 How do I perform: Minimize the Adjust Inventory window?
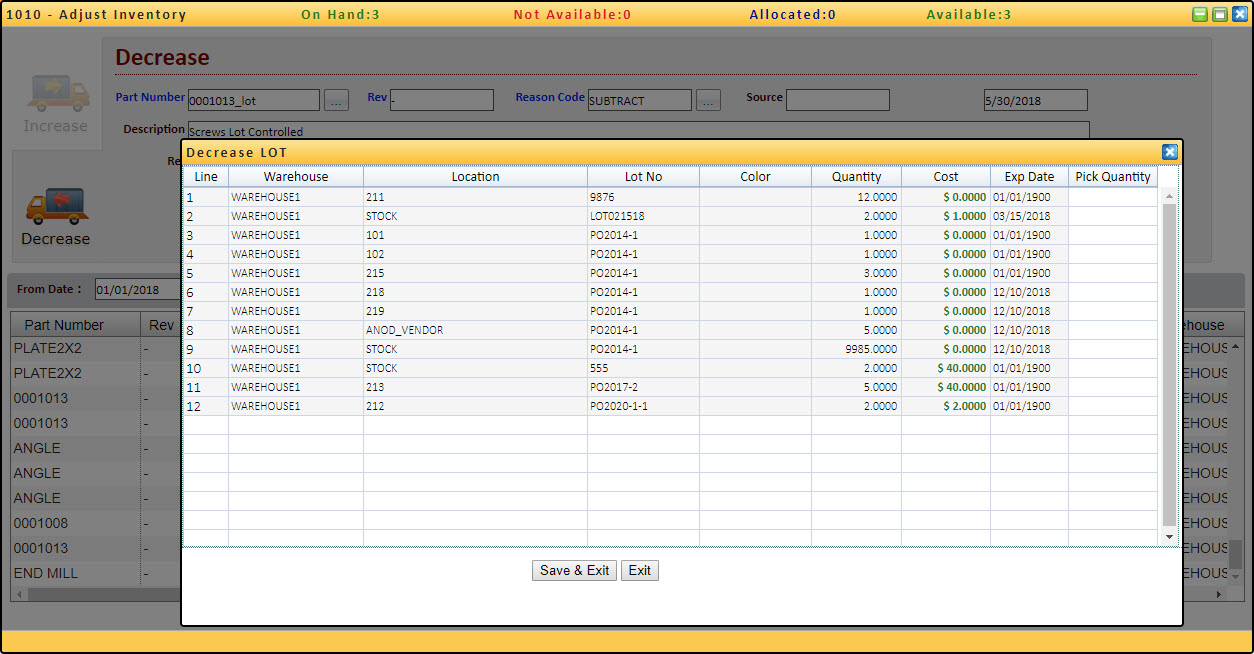coord(1200,14)
